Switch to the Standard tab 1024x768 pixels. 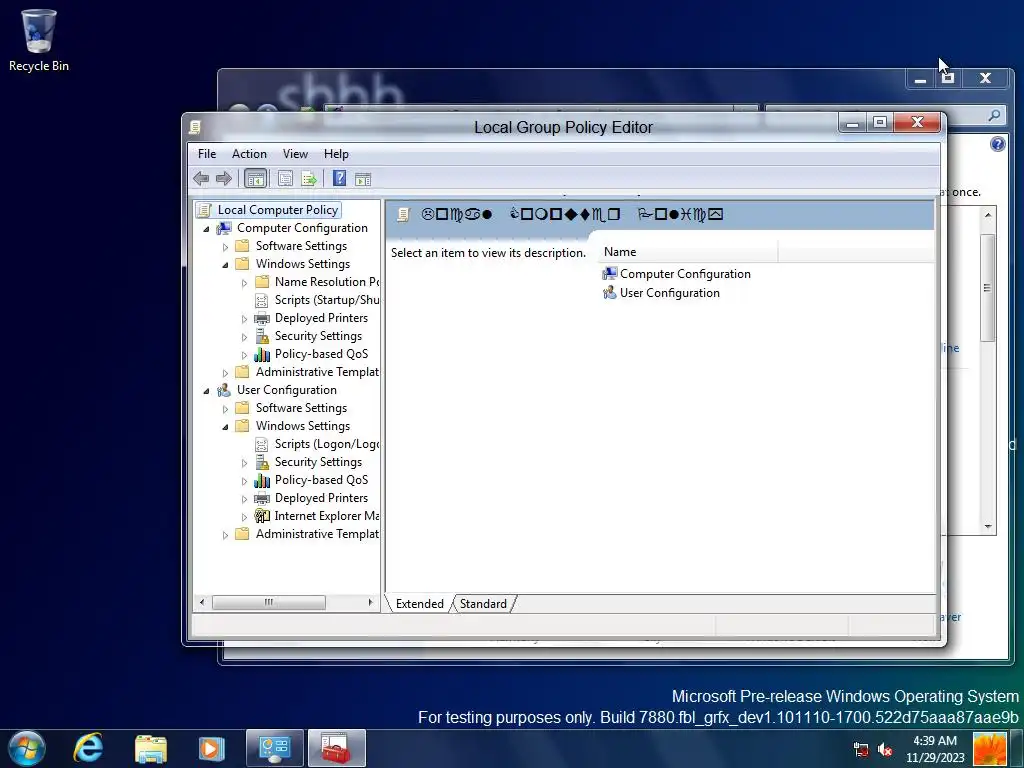(x=483, y=604)
